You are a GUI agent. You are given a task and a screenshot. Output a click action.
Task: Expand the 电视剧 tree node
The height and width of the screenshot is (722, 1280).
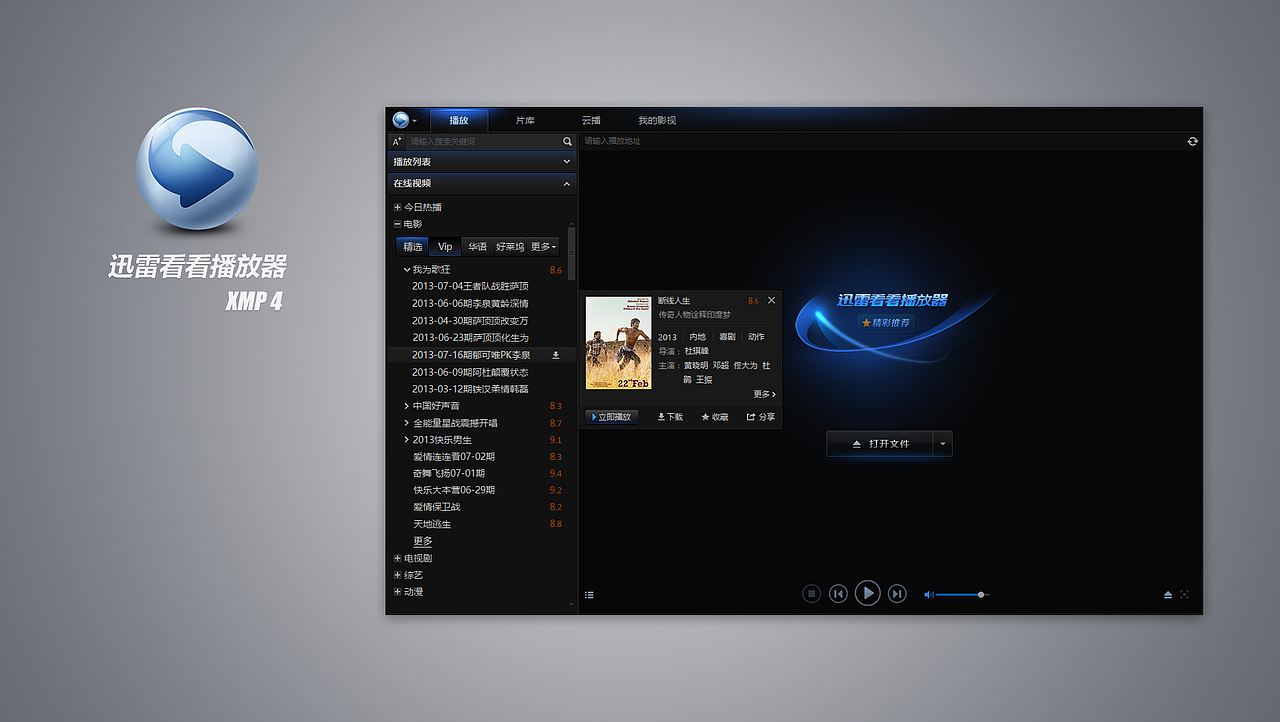coord(397,558)
